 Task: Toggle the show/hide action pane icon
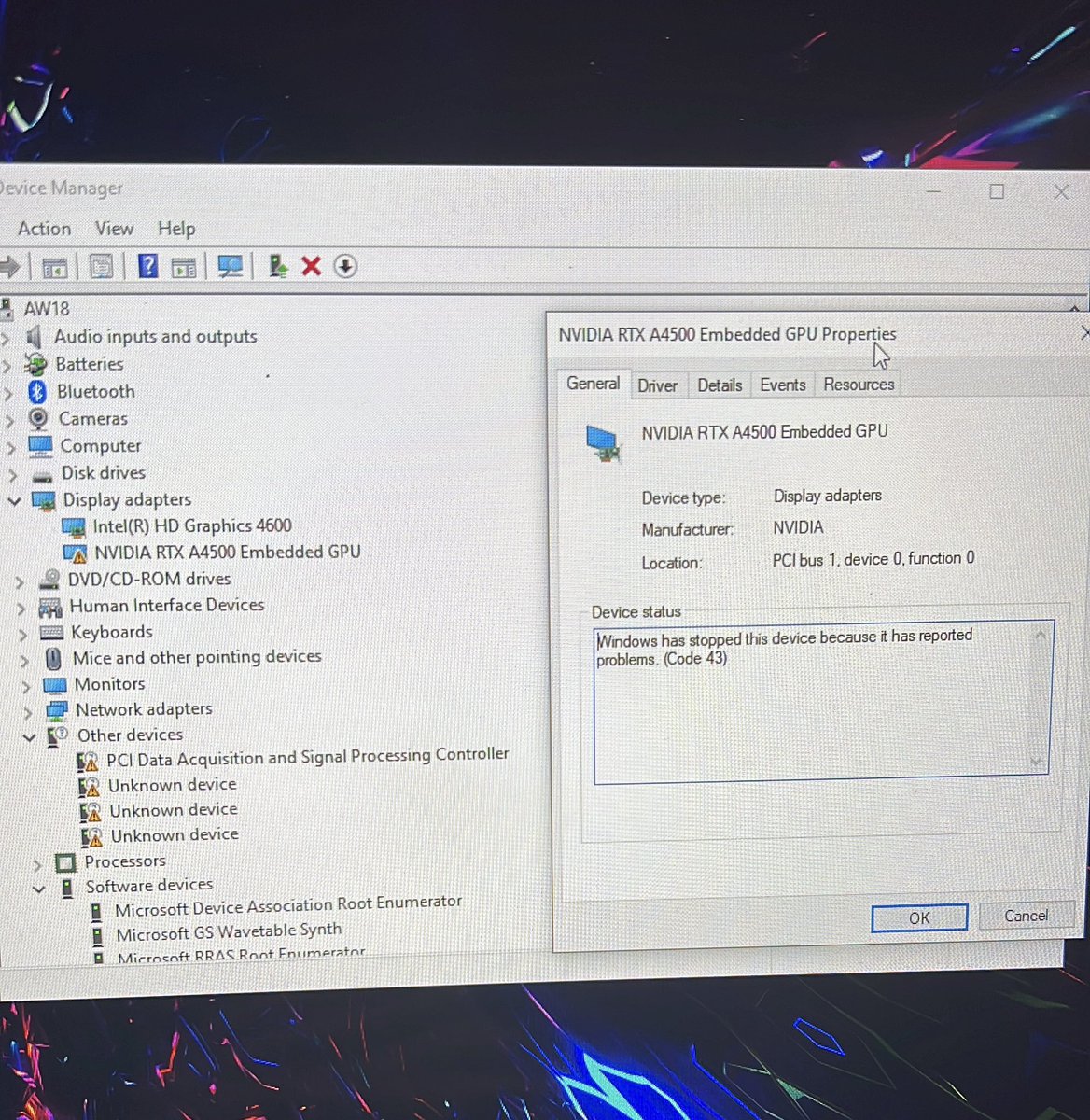[184, 267]
